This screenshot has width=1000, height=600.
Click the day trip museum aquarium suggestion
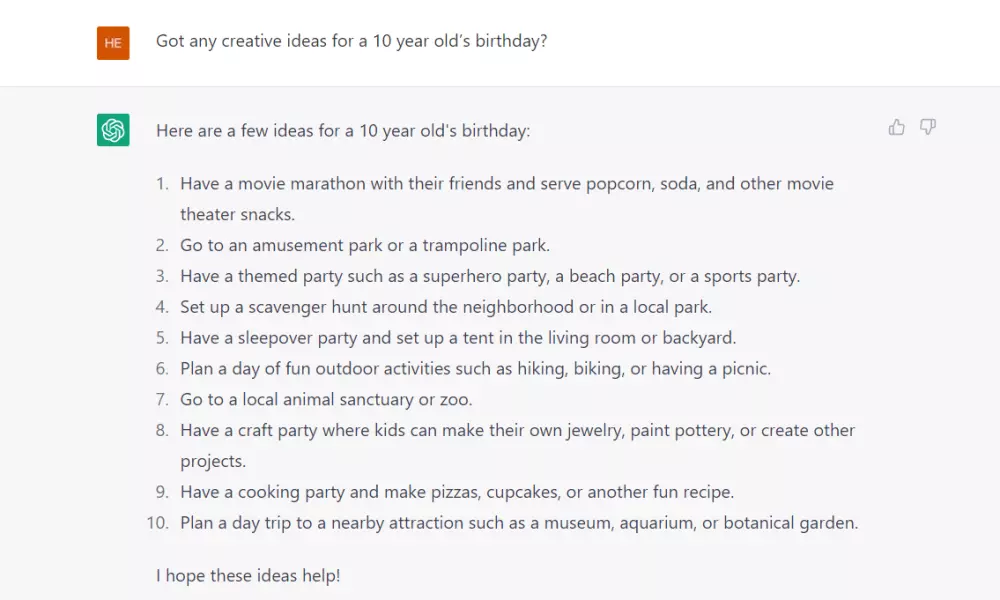coord(519,523)
